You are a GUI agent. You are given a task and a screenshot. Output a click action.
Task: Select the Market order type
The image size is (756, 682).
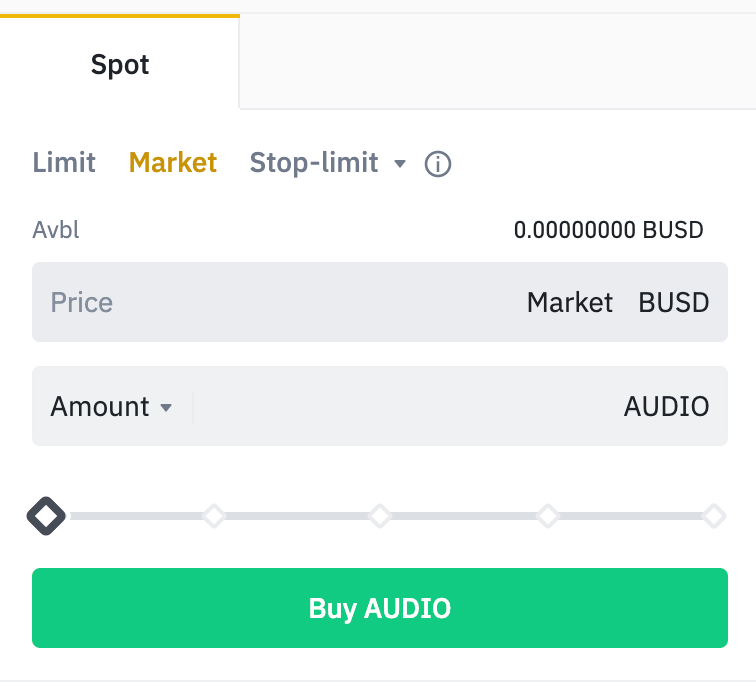pyautogui.click(x=173, y=162)
